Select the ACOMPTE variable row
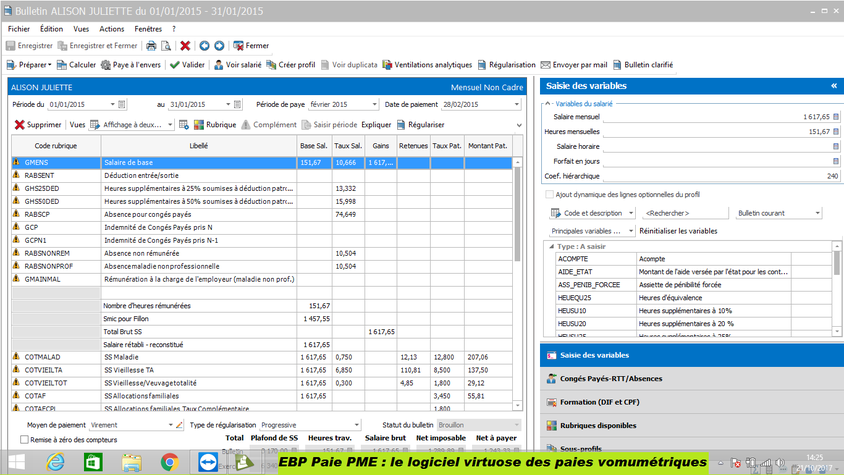This screenshot has height=475, width=844. point(693,259)
